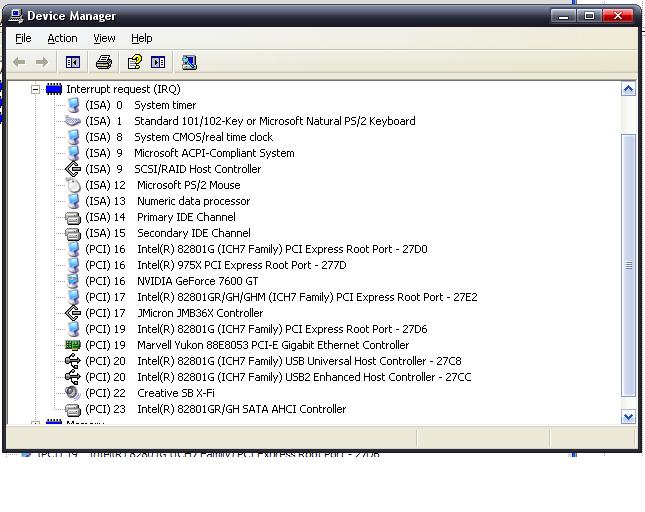The width and height of the screenshot is (645, 512).
Task: Open the File menu
Action: 23,38
